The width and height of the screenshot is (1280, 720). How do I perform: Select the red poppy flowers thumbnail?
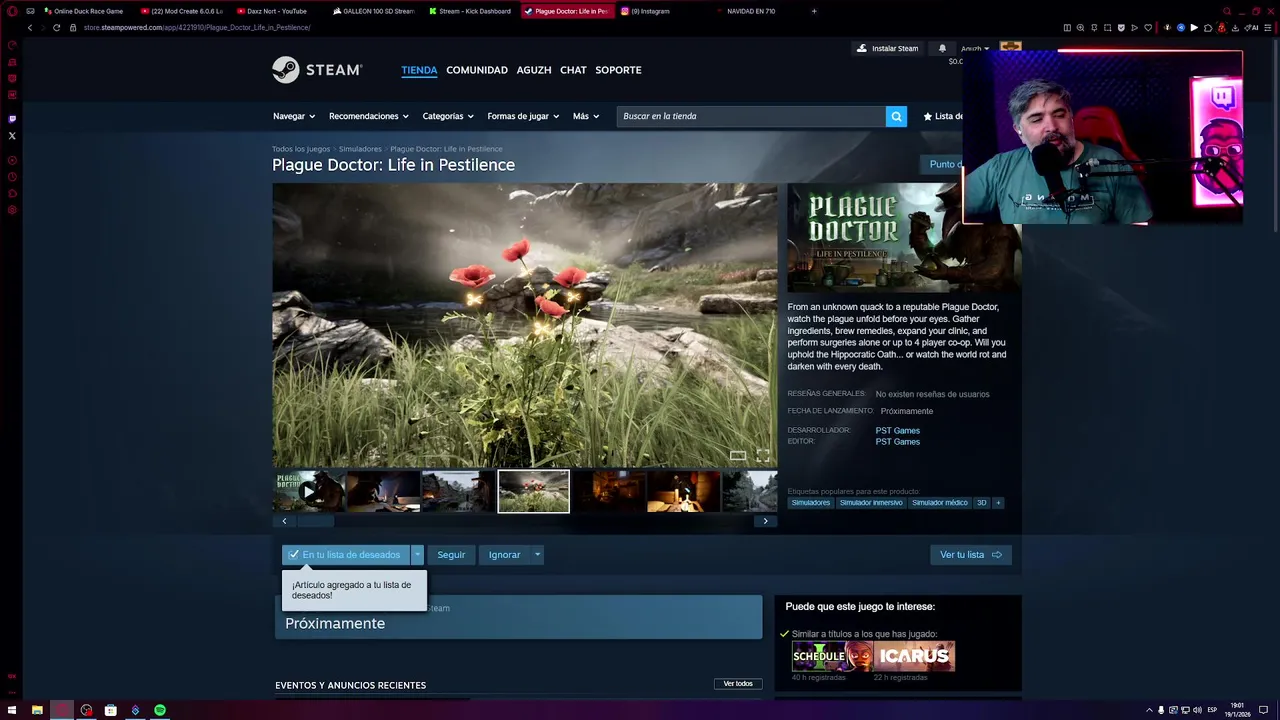tap(534, 491)
